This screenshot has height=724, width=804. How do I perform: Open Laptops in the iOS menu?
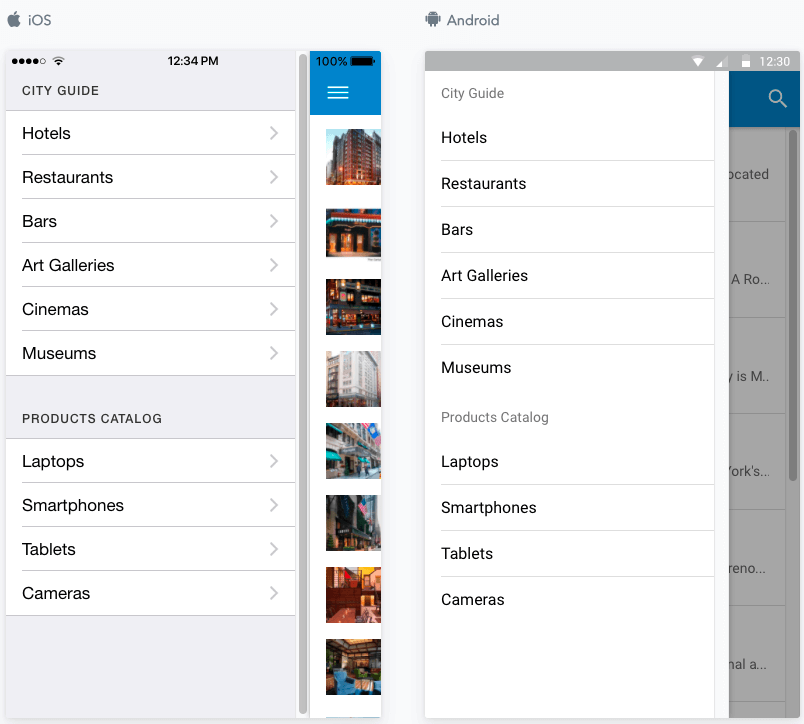click(x=150, y=461)
